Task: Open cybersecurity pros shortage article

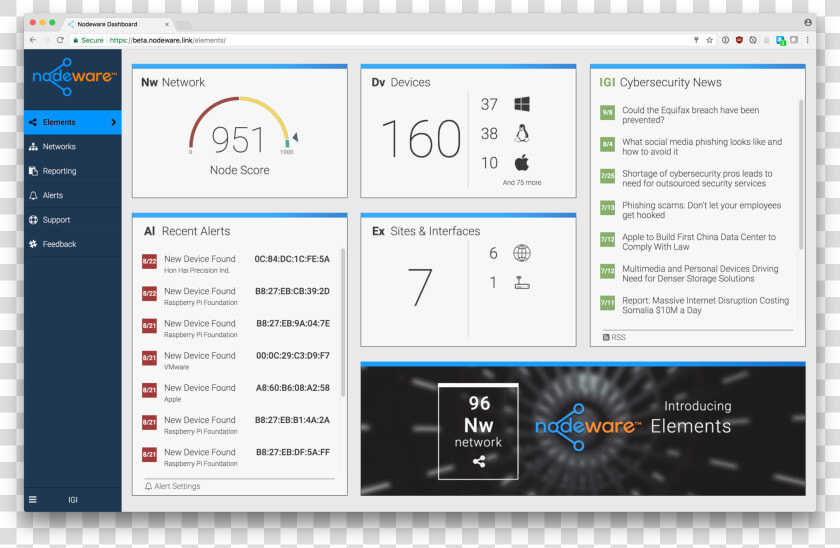Action: [697, 178]
